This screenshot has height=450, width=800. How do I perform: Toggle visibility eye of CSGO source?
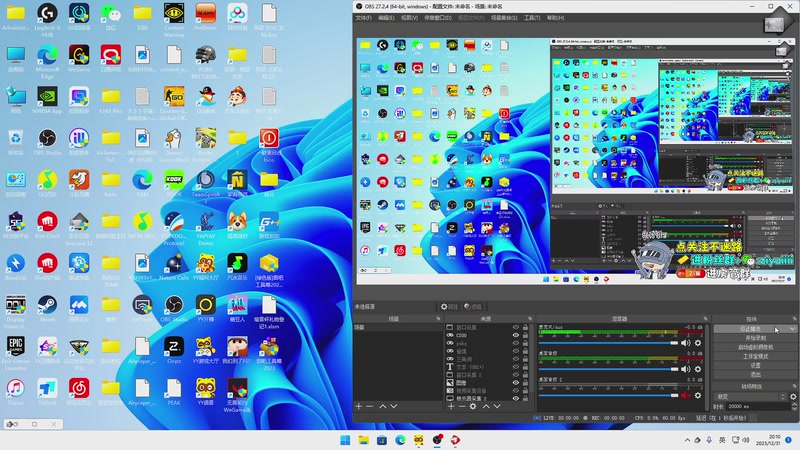click(x=516, y=335)
